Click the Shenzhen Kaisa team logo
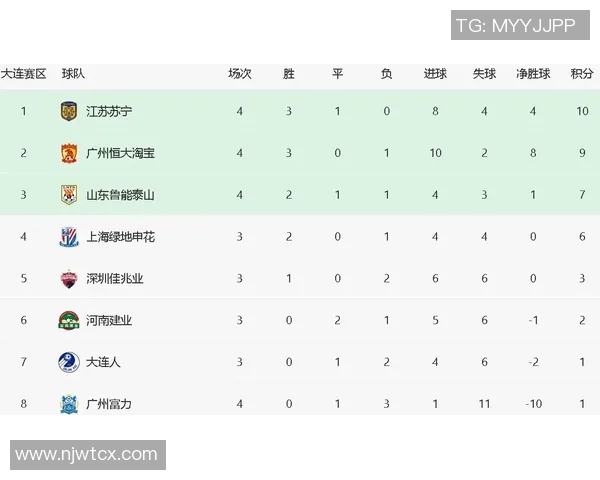This screenshot has height=480, width=600. (68, 279)
